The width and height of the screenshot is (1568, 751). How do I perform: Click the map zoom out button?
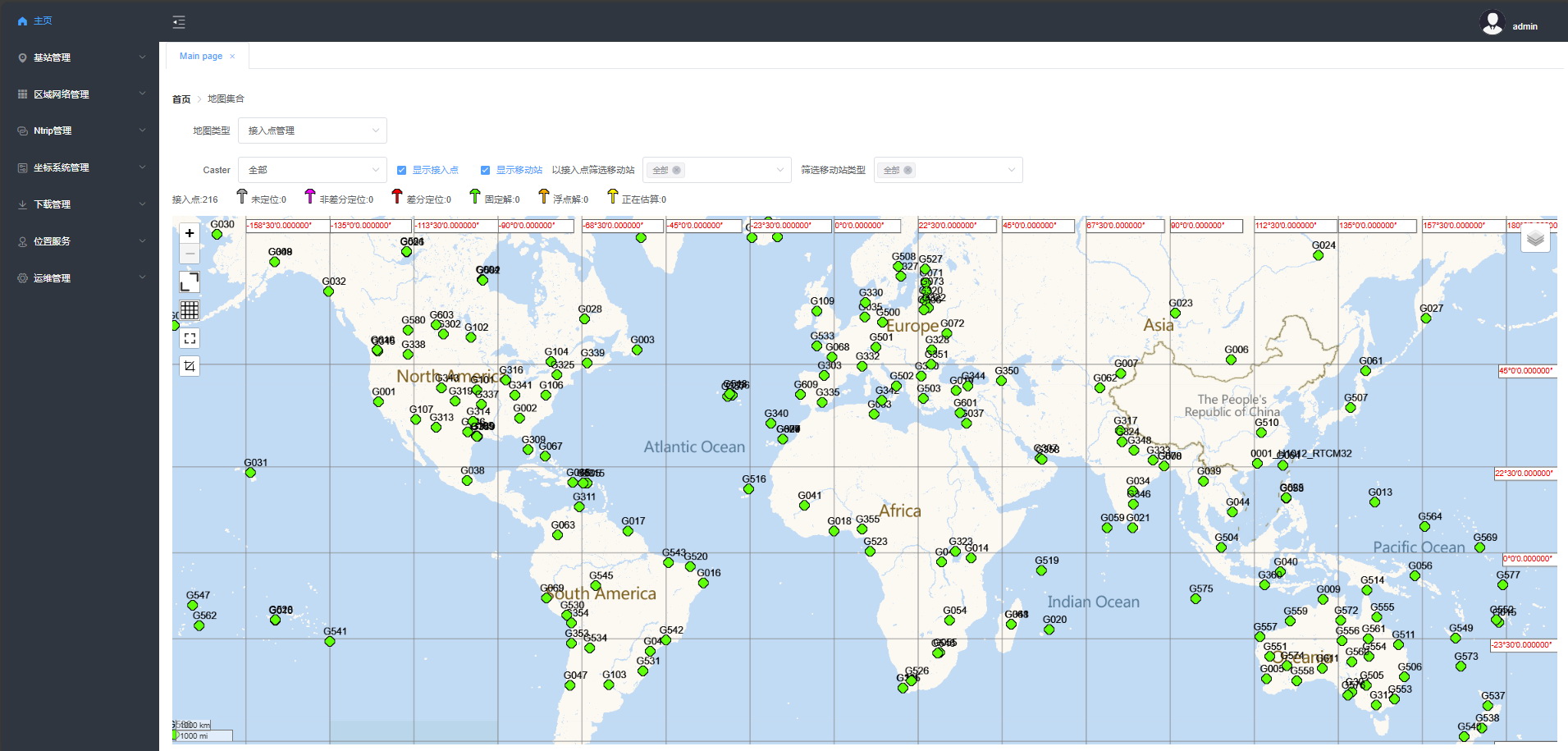pyautogui.click(x=190, y=254)
